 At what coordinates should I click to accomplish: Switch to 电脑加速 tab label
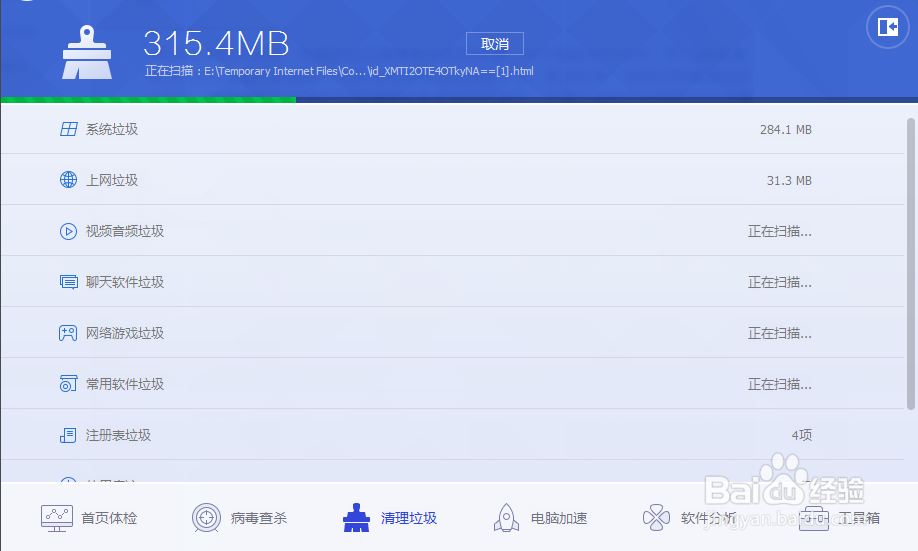559,518
